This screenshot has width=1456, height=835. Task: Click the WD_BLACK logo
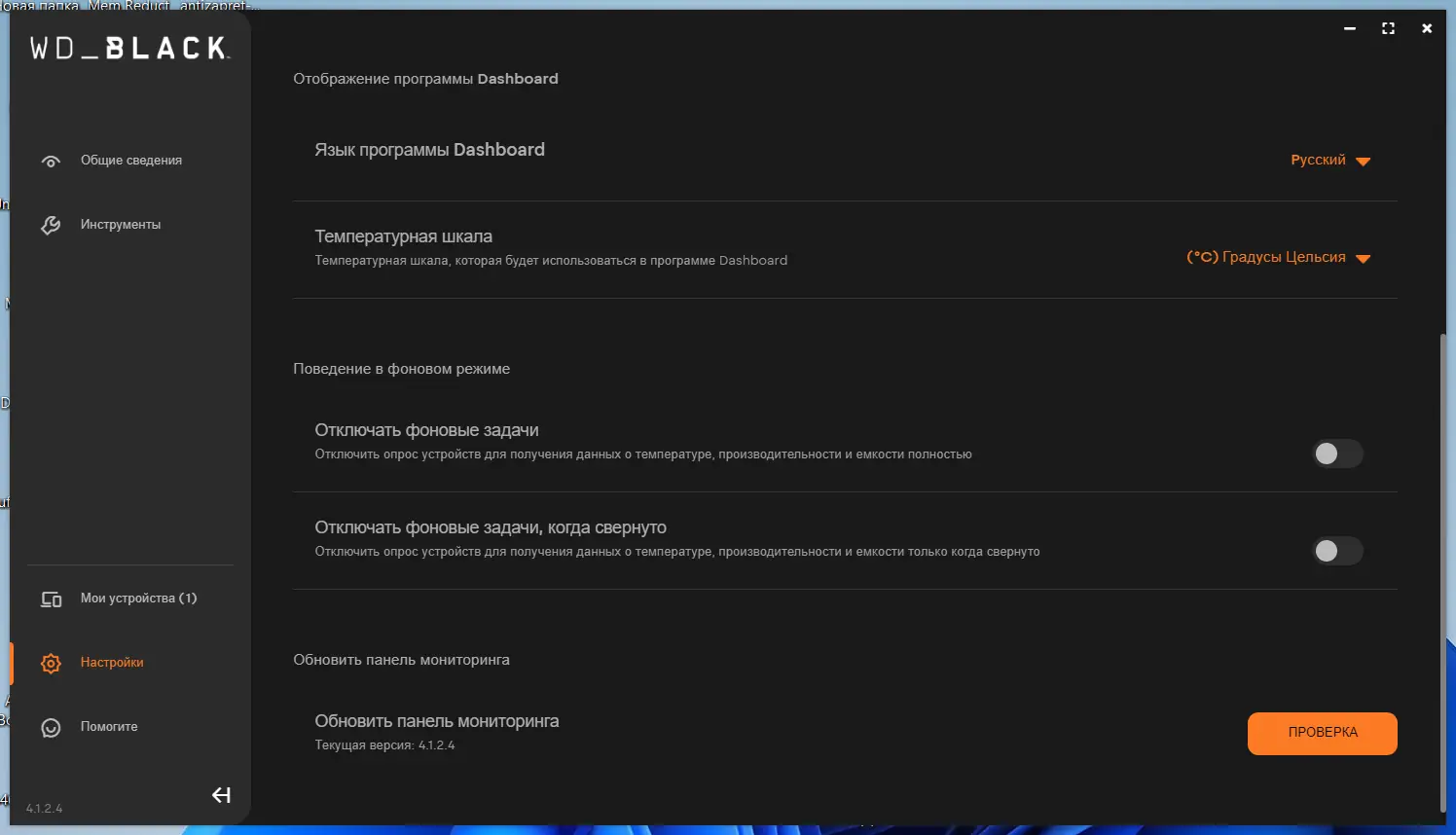(129, 48)
